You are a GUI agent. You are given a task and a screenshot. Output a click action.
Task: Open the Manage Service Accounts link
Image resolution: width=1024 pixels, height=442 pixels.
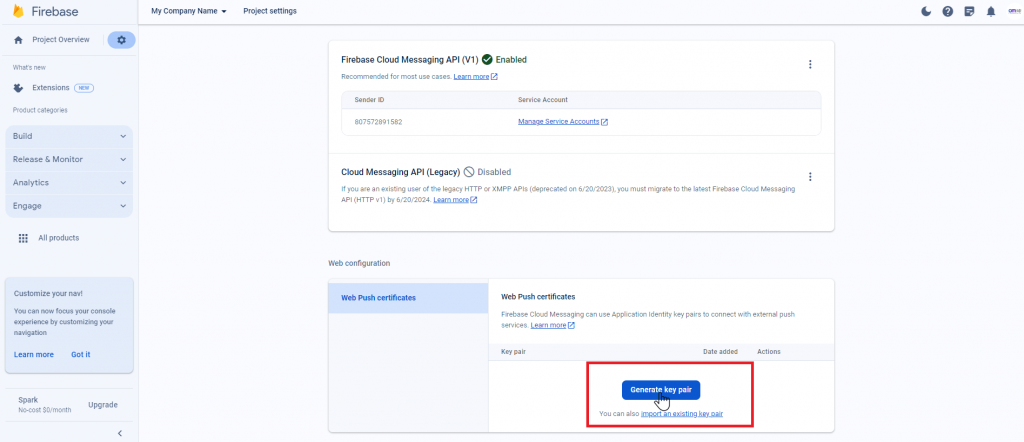(563, 121)
